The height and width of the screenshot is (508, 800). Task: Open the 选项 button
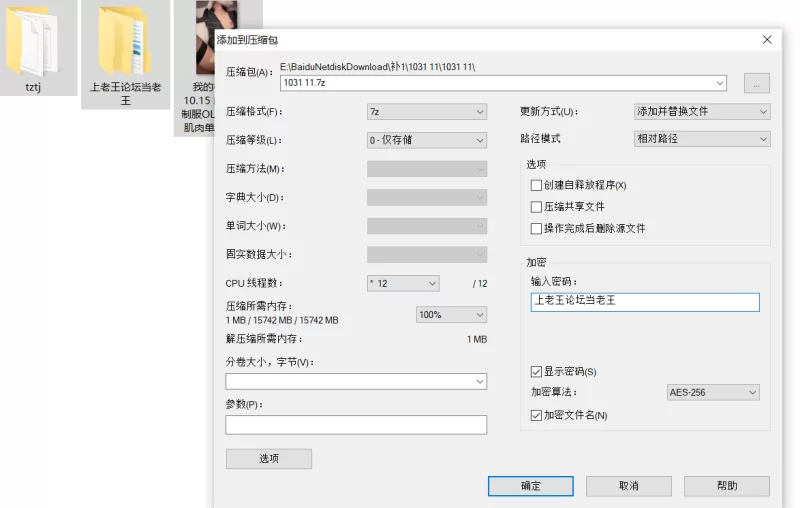269,459
